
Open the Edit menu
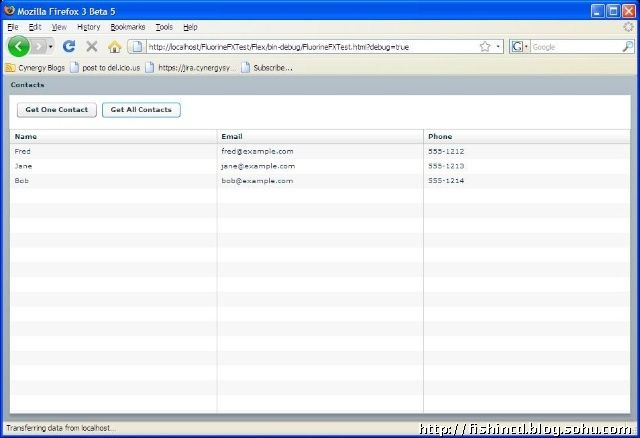pos(35,27)
